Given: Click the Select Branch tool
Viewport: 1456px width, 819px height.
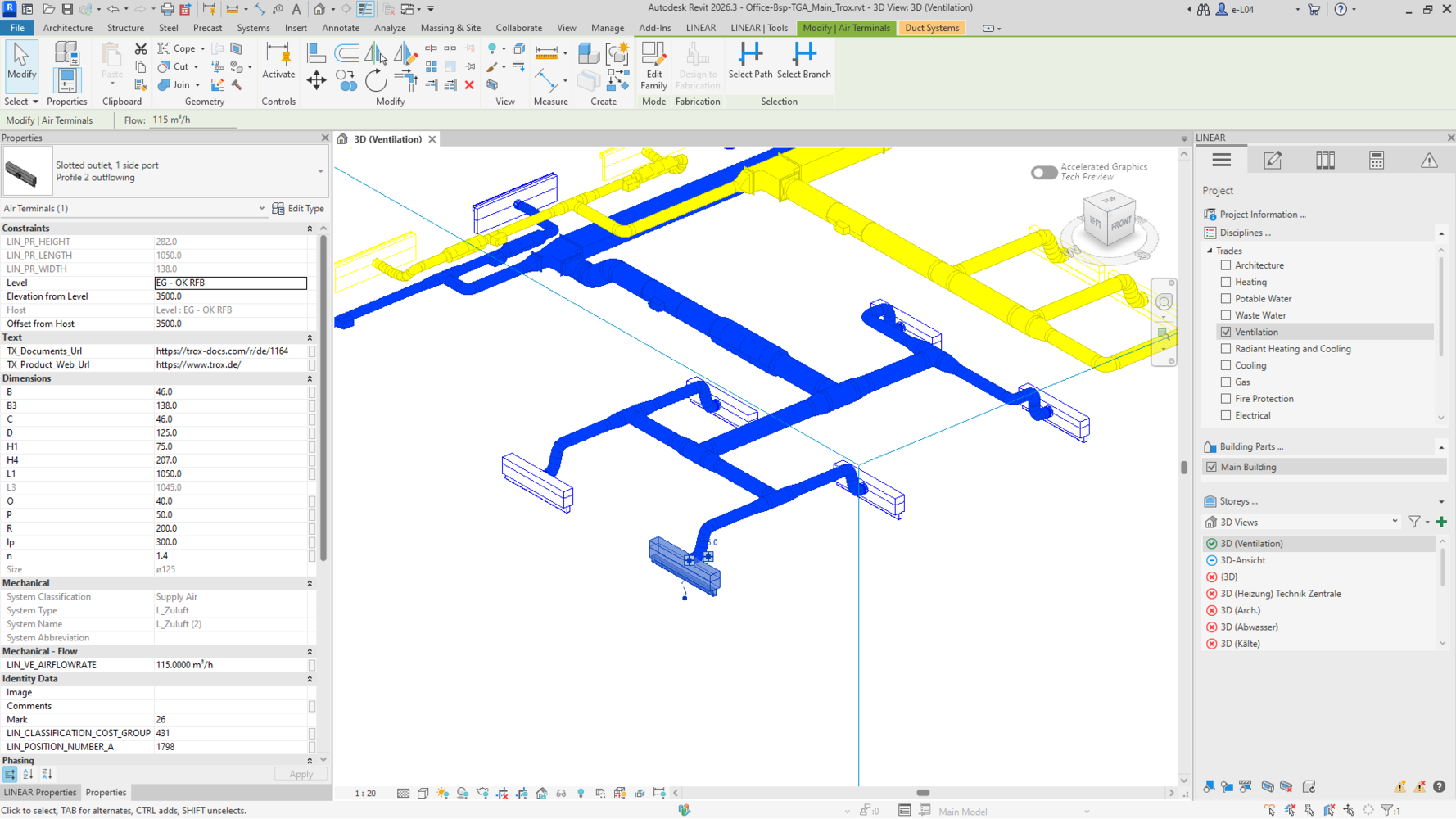Looking at the screenshot, I should (x=803, y=61).
